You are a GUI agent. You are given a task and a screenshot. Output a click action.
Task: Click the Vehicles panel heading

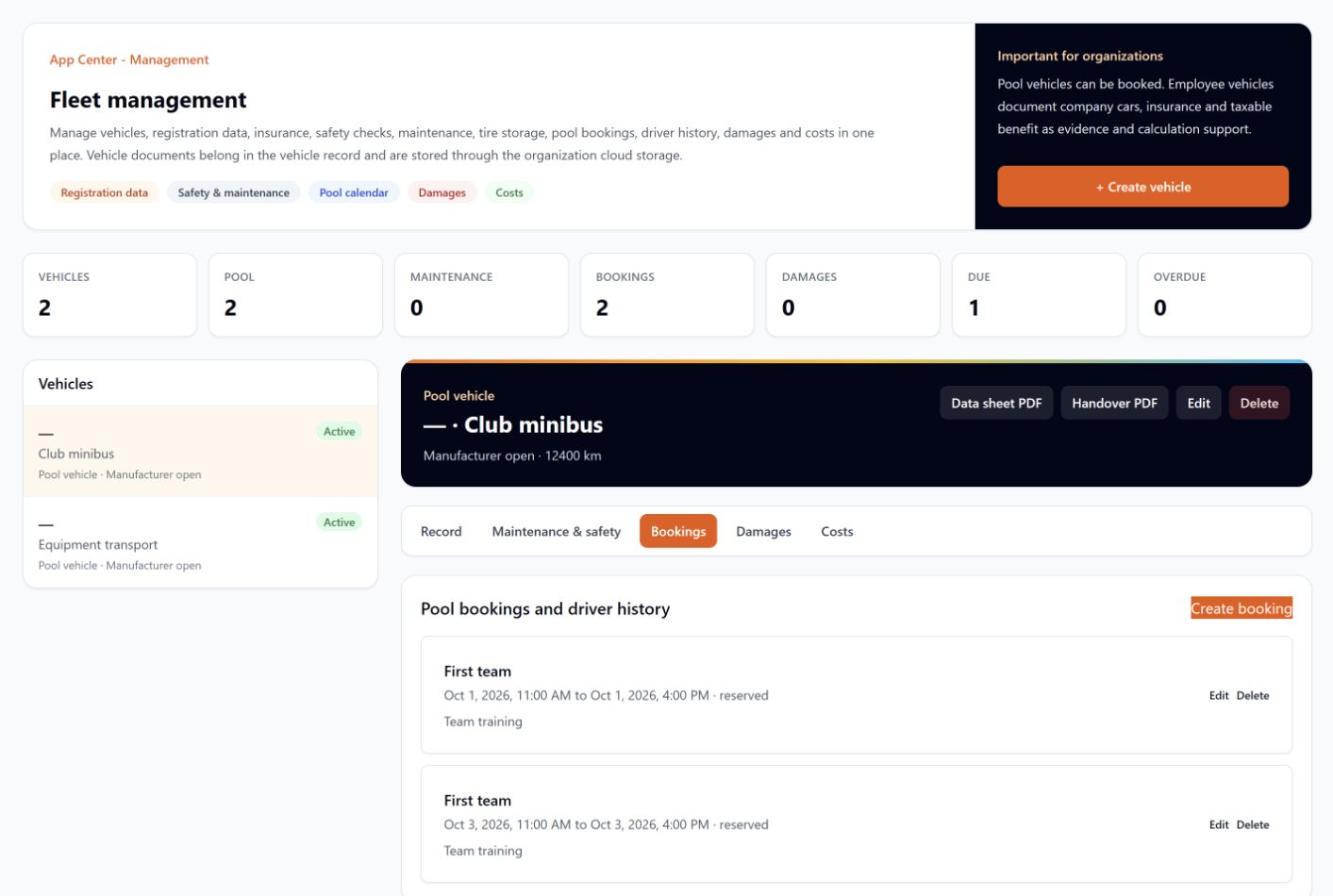[66, 384]
